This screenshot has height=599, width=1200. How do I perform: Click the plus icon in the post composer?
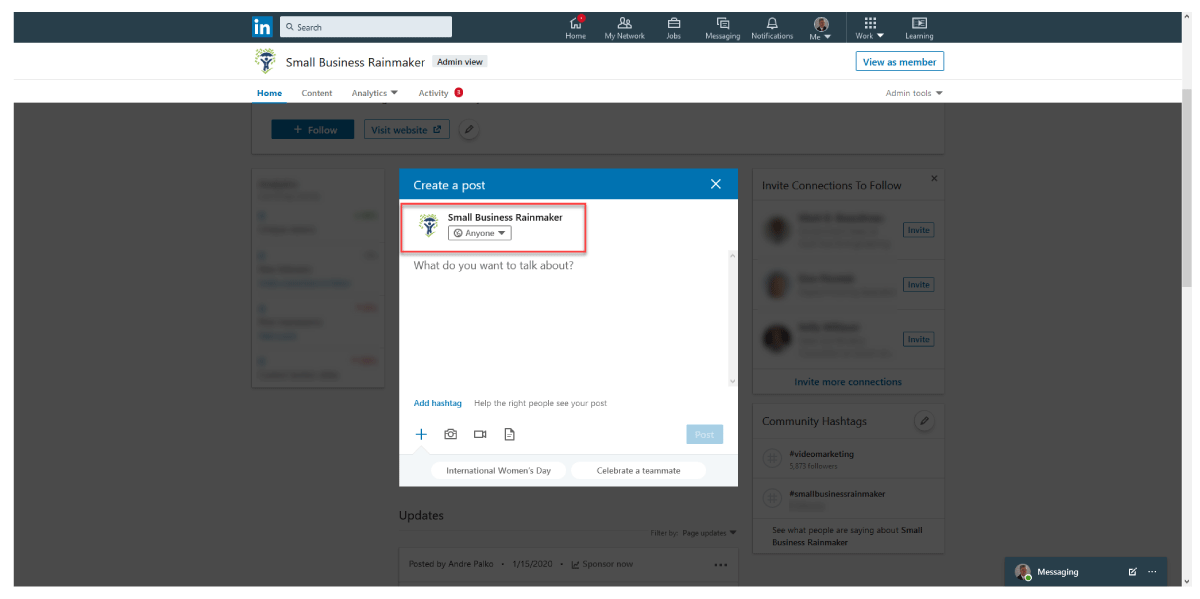[x=421, y=433]
